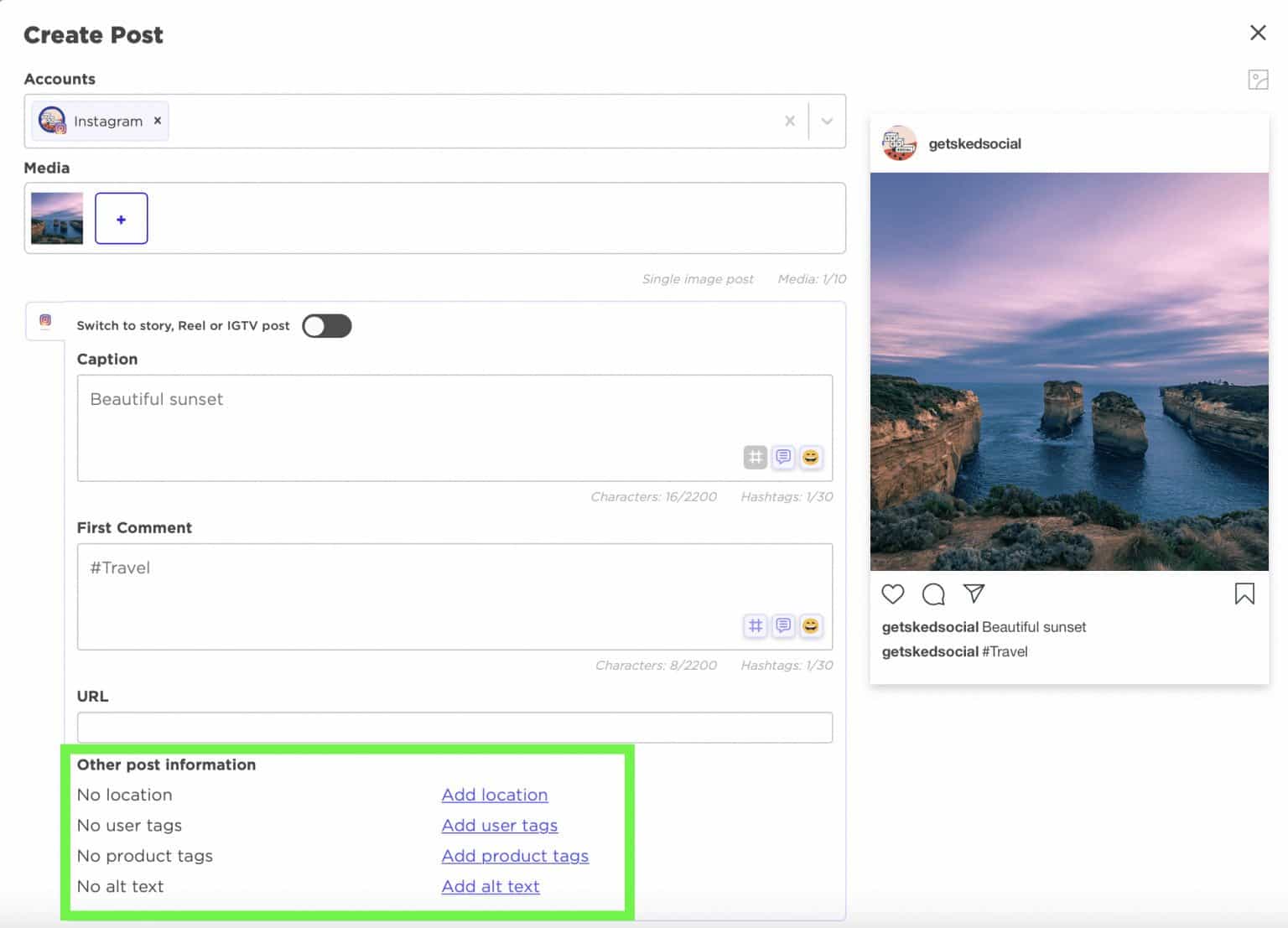Clear all selected accounts with the X control
The image size is (1288, 928).
(789, 121)
